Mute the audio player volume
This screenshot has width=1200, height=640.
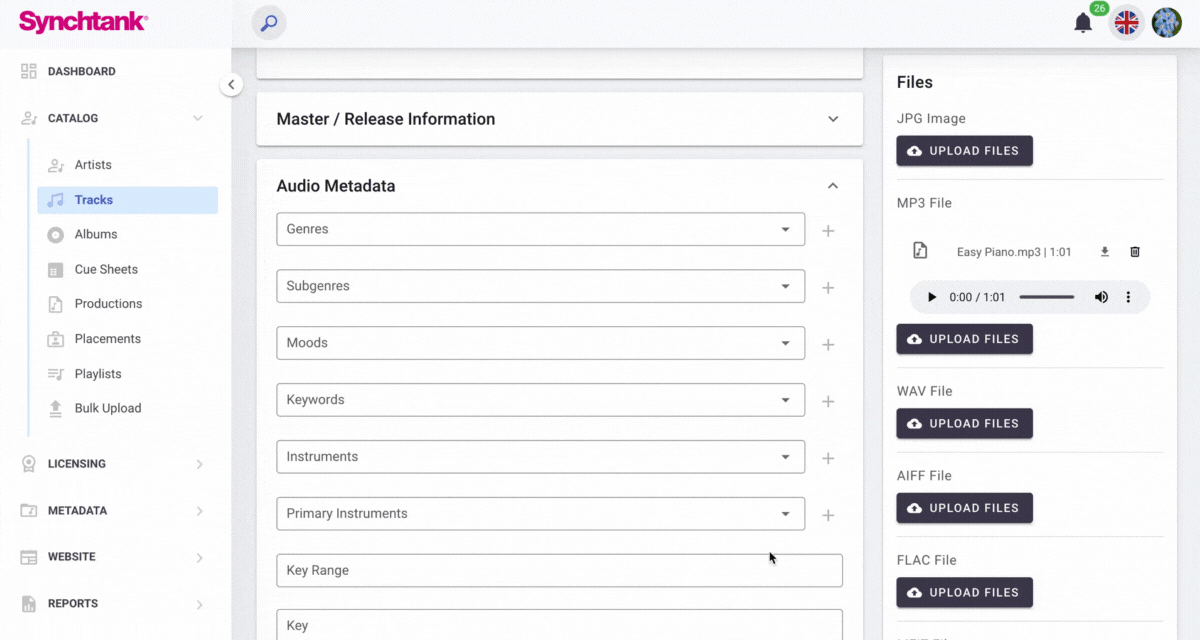point(1101,297)
